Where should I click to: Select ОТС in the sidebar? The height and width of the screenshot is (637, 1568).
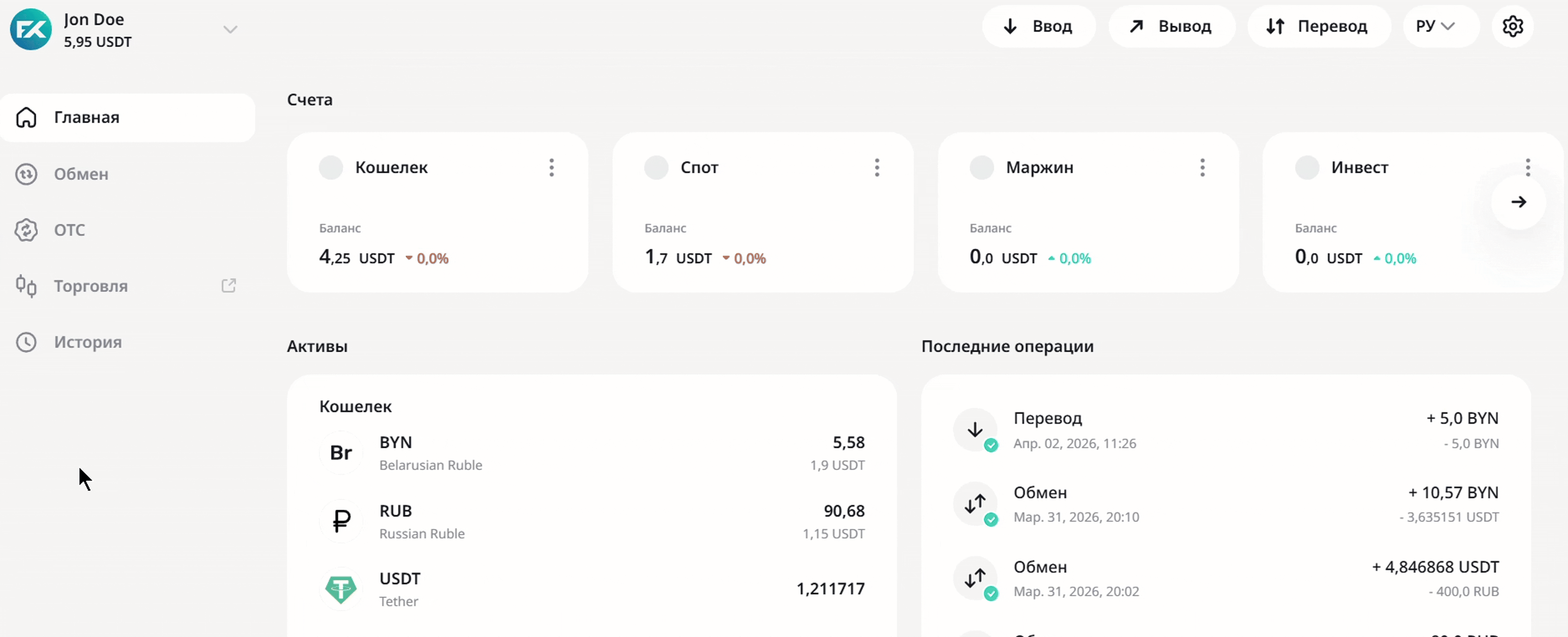pos(69,230)
